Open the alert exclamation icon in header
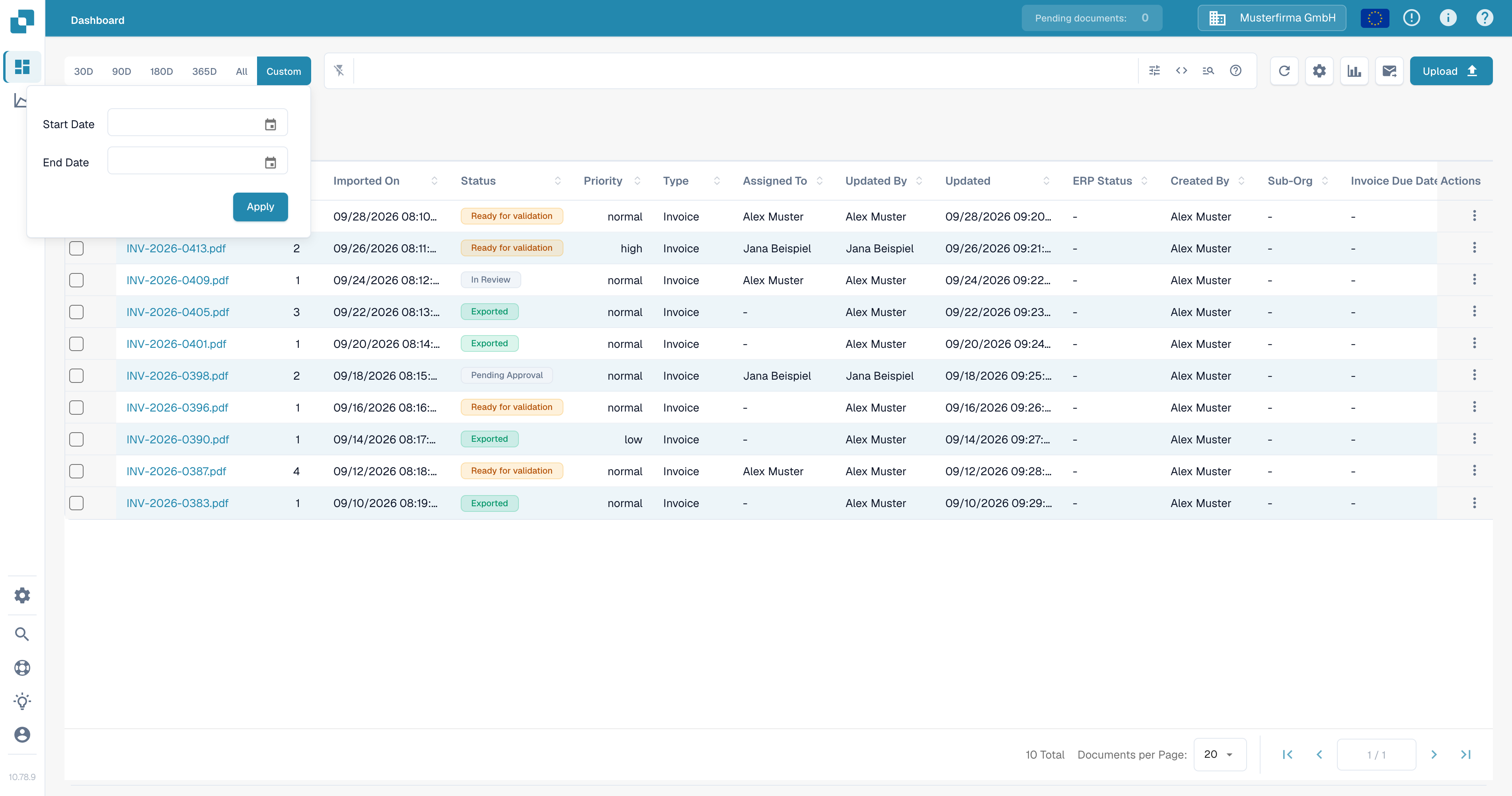The height and width of the screenshot is (796, 1512). click(1412, 18)
